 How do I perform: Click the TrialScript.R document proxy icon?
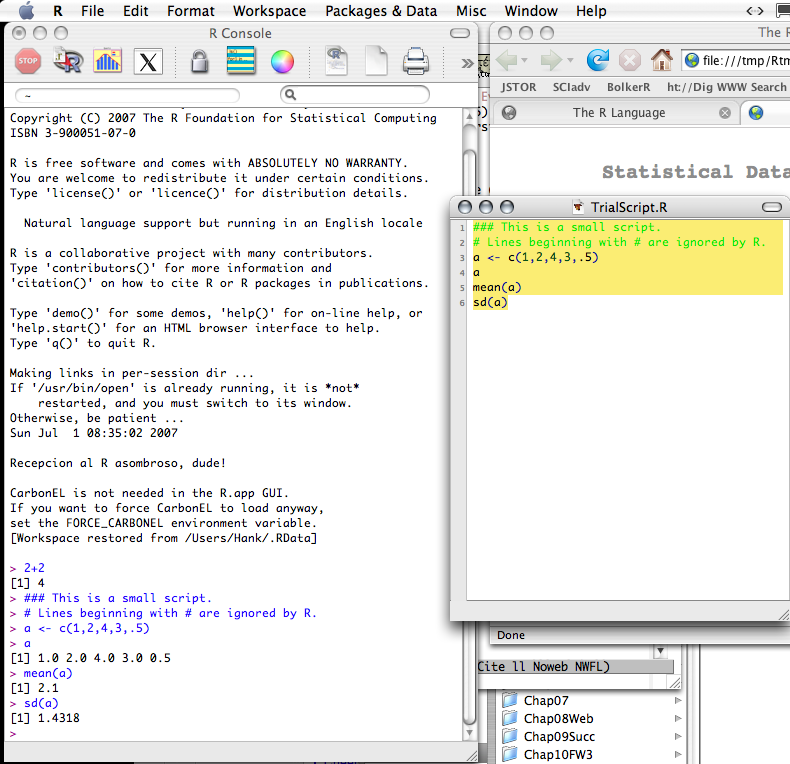tap(578, 207)
